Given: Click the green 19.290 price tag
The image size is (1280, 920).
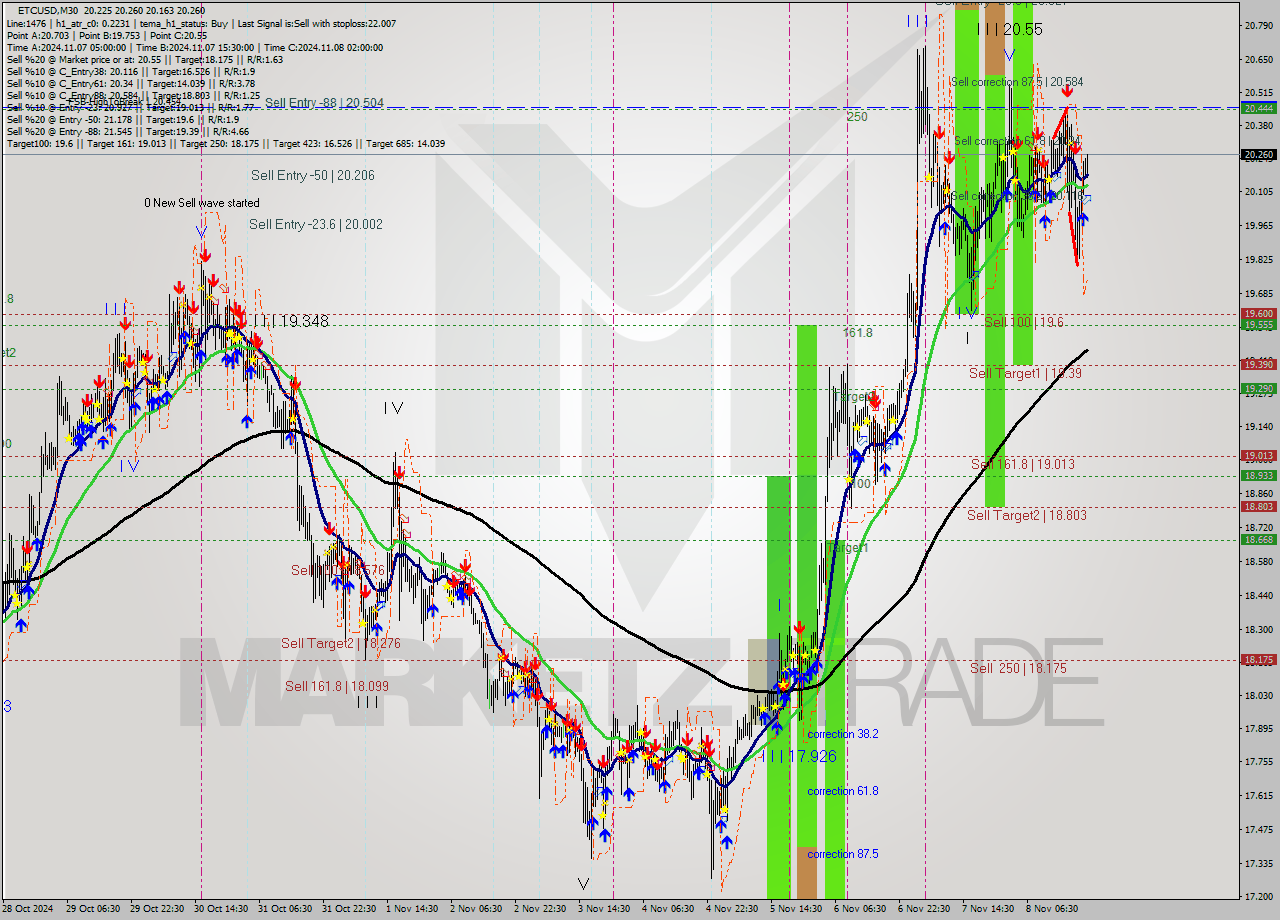Looking at the screenshot, I should (1258, 389).
